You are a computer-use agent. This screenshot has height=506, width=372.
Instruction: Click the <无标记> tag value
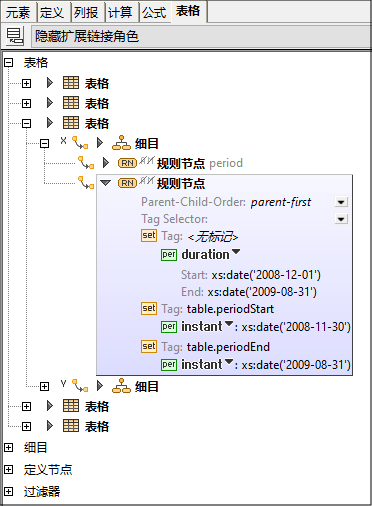213,237
